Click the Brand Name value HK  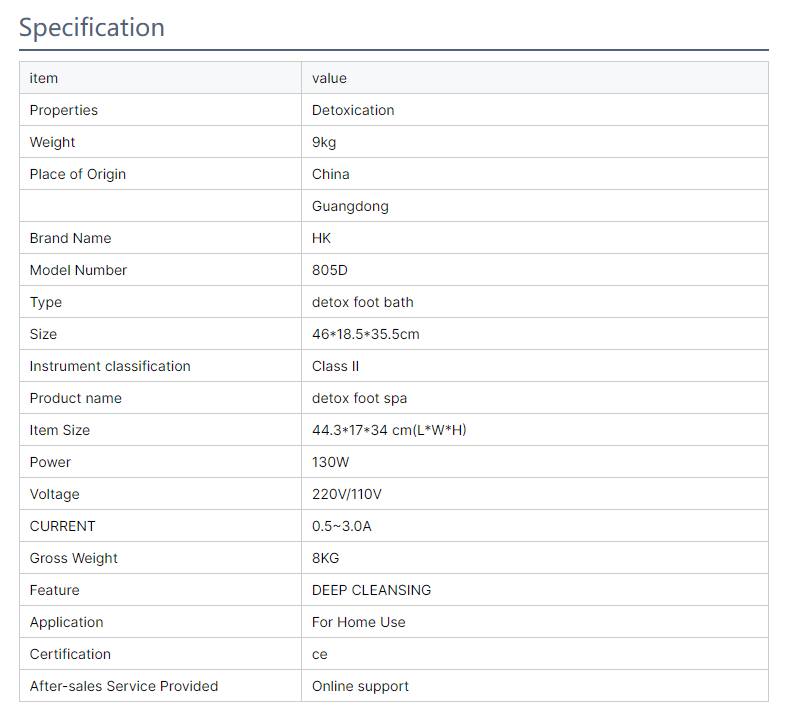point(321,238)
